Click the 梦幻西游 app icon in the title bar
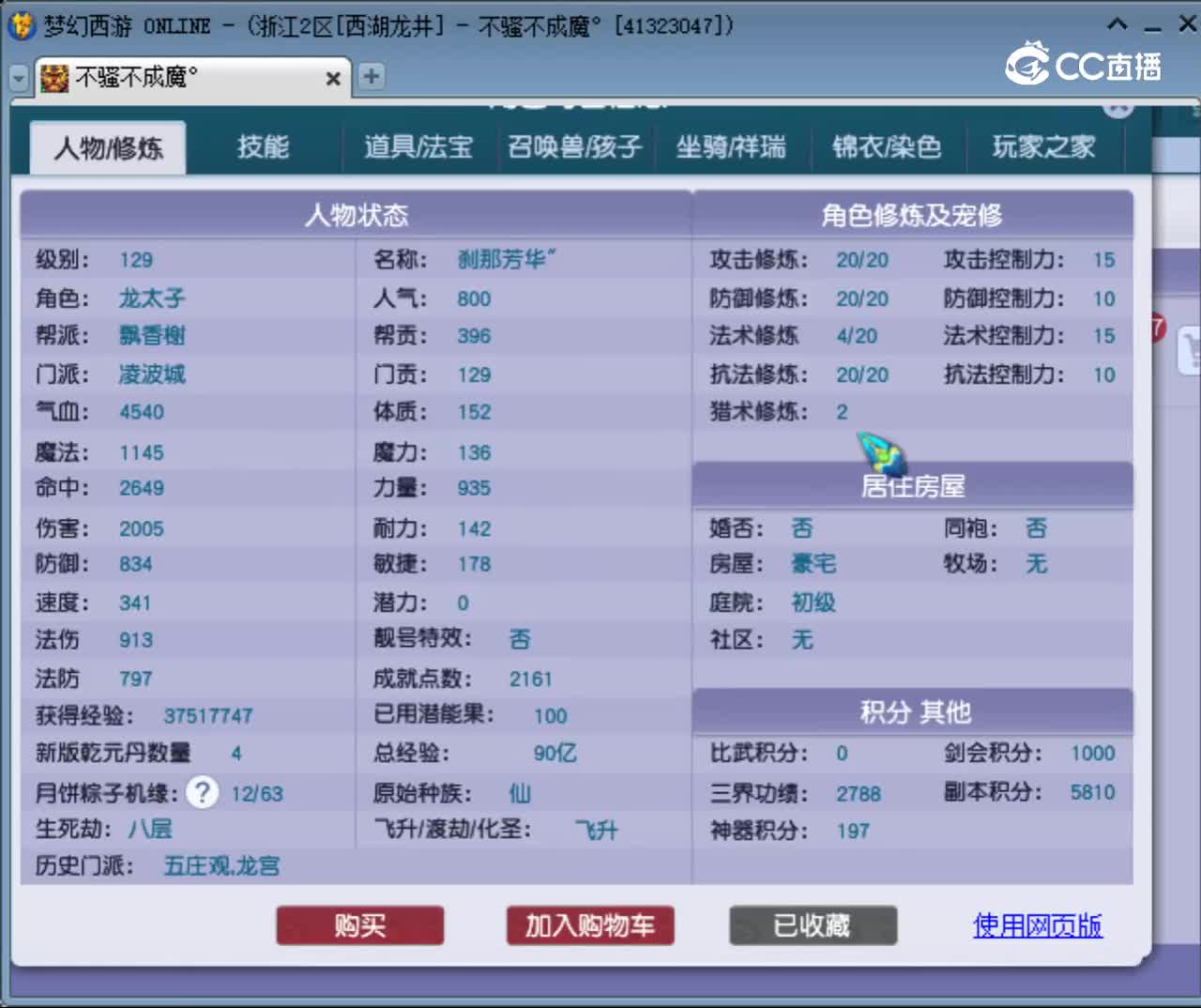 [x=23, y=25]
